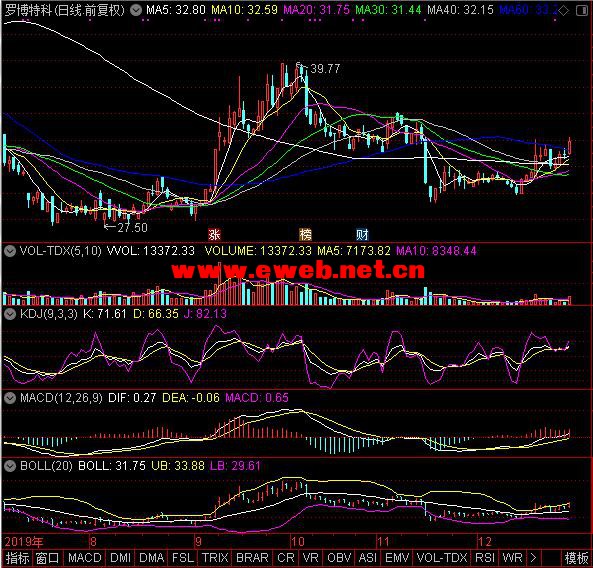593x568 pixels.
Task: Click the 榜 marker icon on chart
Action: (306, 234)
